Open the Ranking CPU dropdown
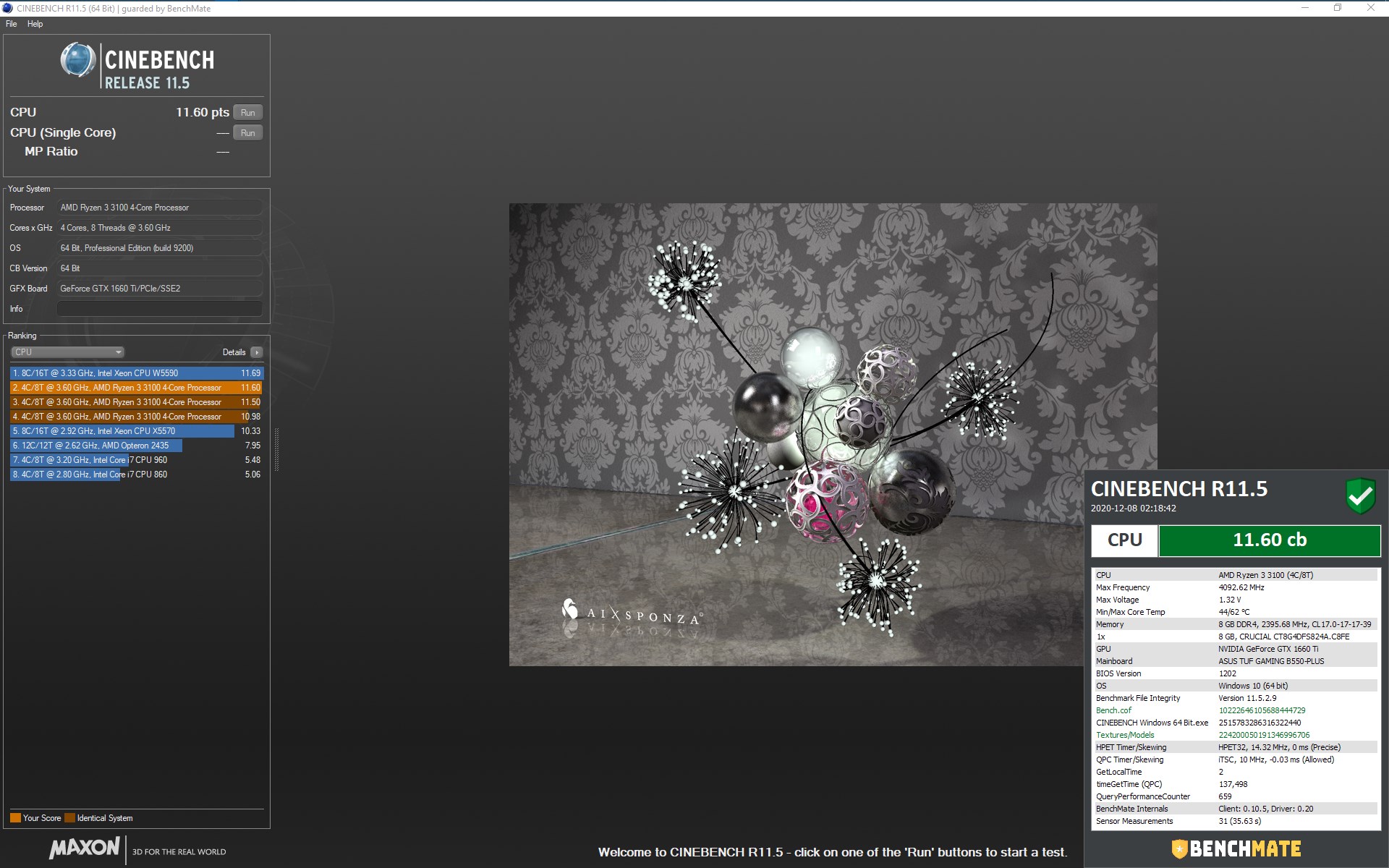This screenshot has width=1389, height=868. pyautogui.click(x=67, y=352)
